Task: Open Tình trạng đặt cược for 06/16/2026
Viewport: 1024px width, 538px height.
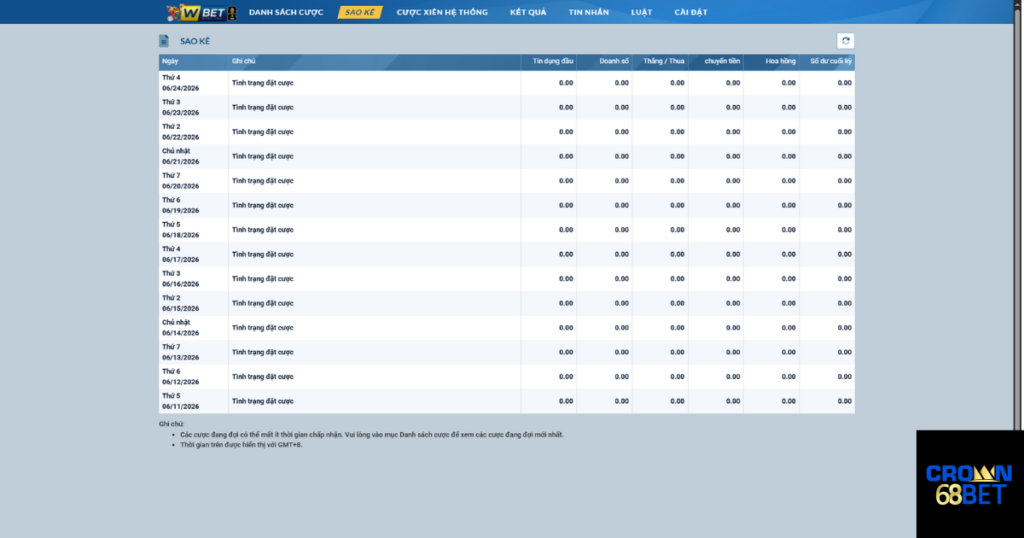Action: [x=263, y=279]
